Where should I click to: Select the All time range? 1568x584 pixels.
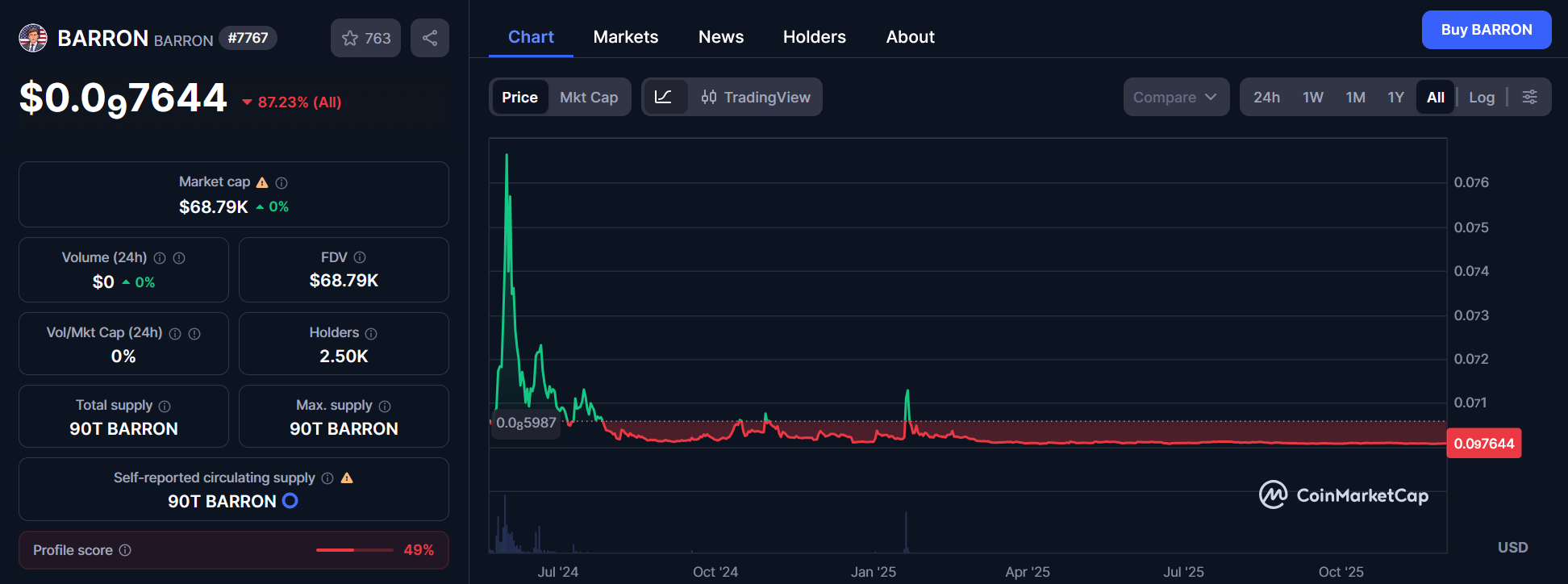[1436, 97]
